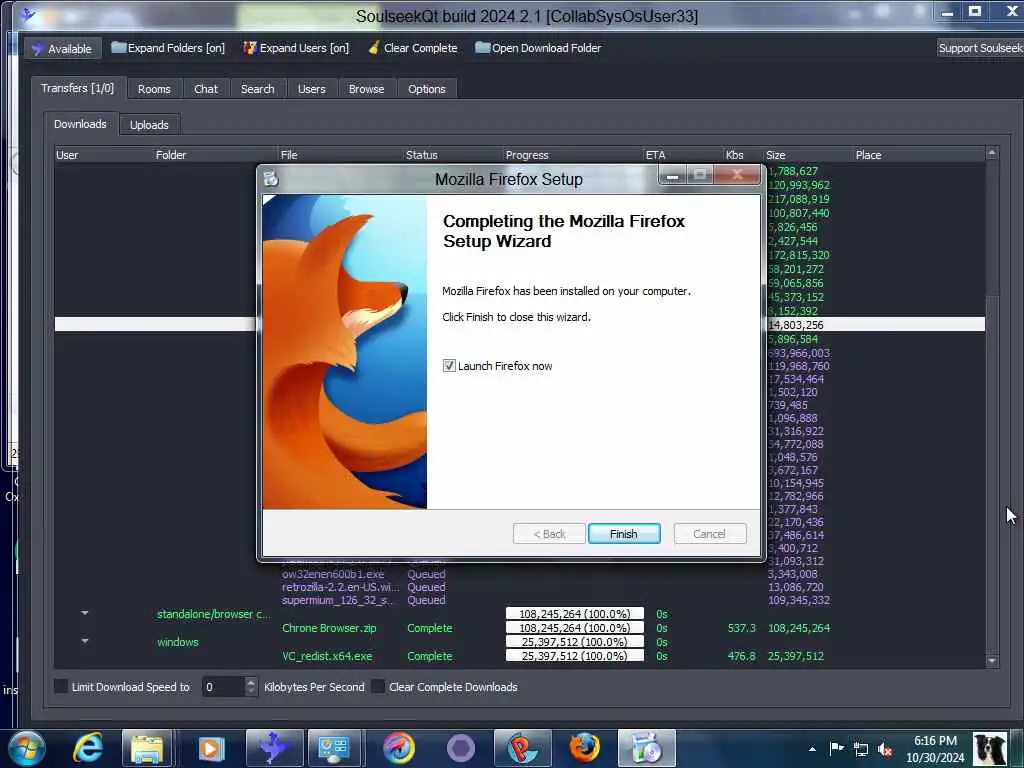Click Cancel in Firefox Setup
The height and width of the screenshot is (768, 1024).
click(709, 534)
